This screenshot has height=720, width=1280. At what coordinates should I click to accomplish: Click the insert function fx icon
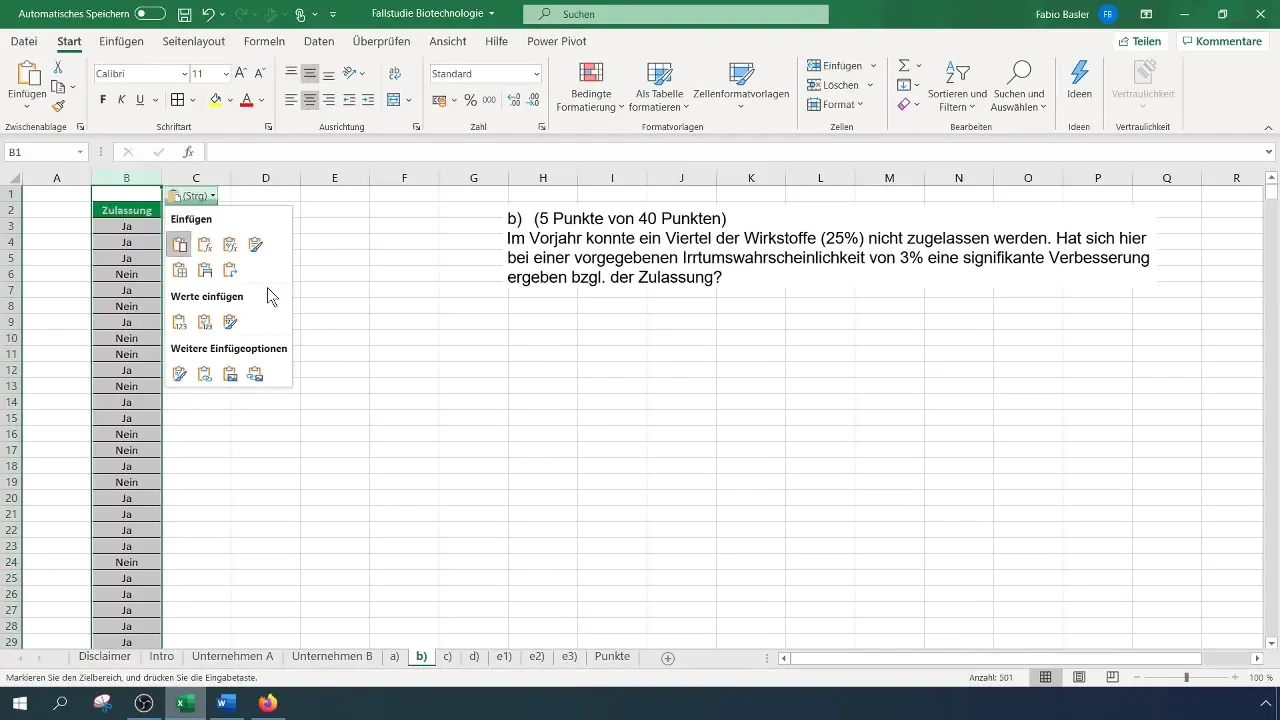coord(188,152)
